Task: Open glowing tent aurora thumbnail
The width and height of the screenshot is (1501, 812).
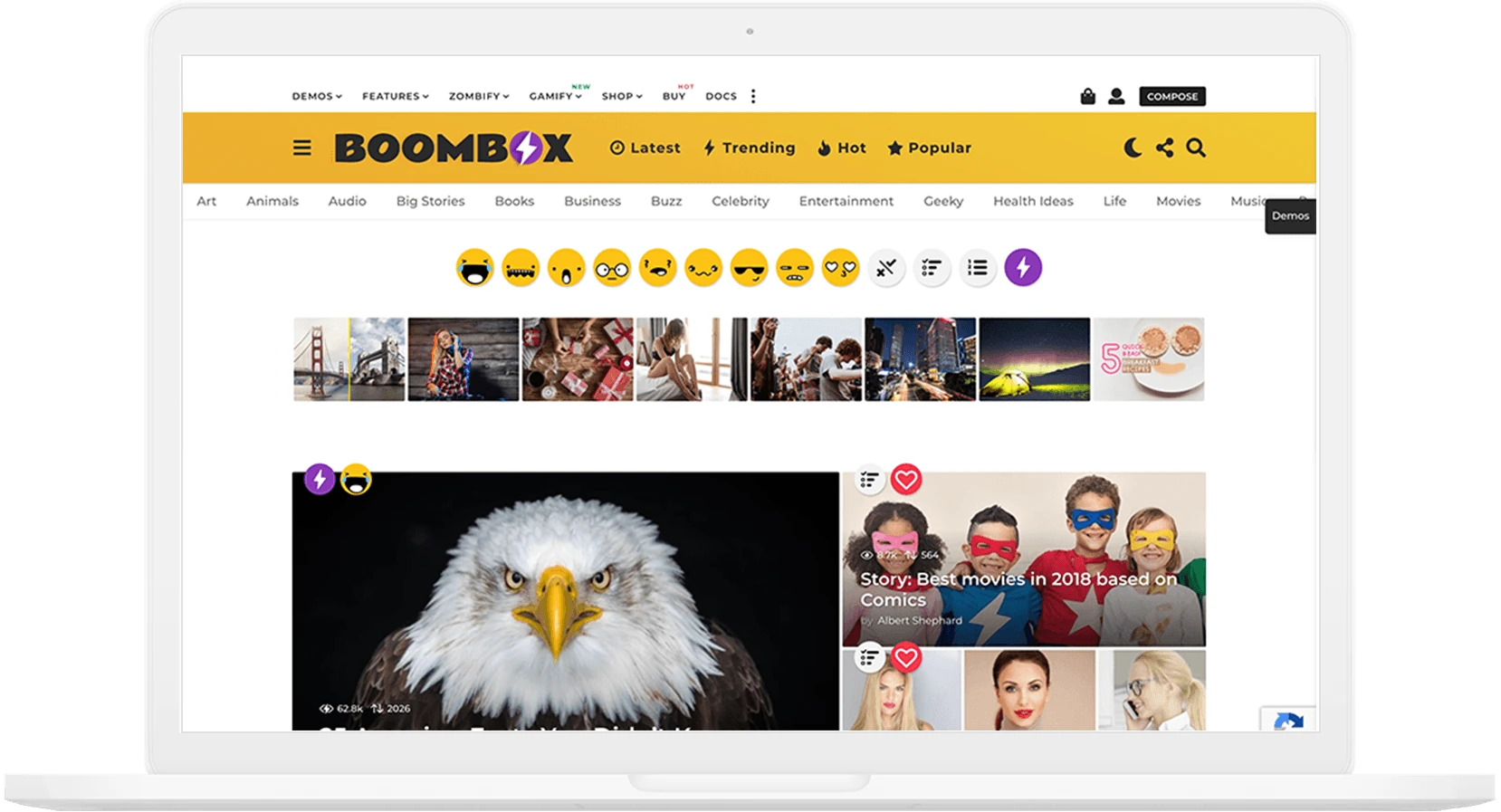Action: tap(1035, 359)
